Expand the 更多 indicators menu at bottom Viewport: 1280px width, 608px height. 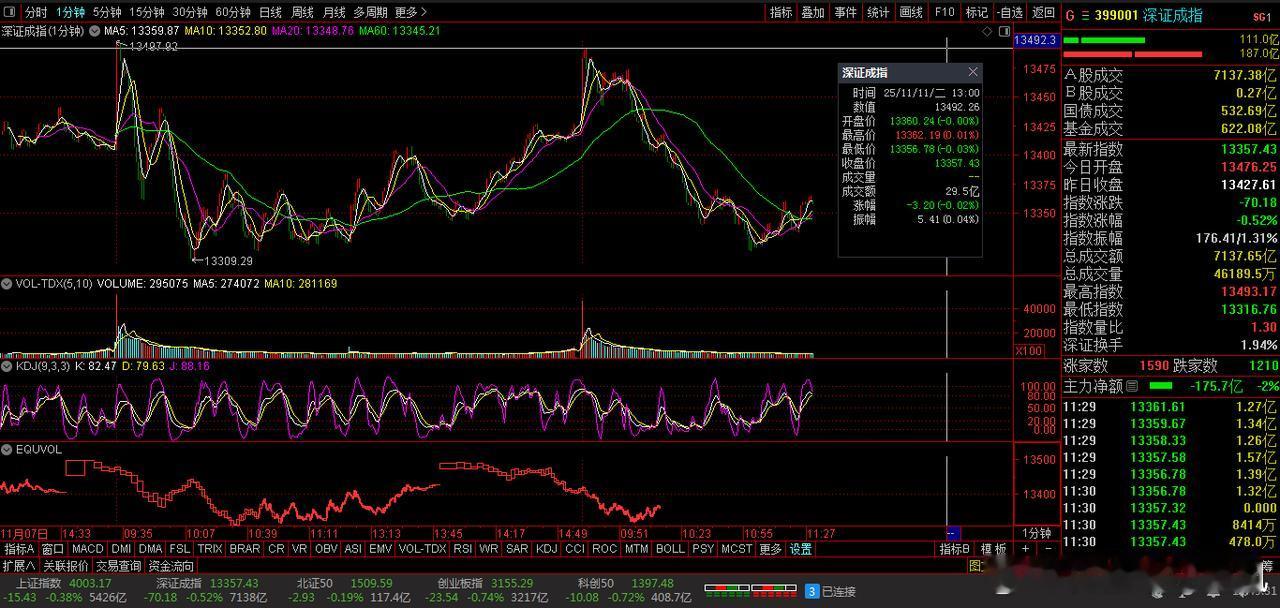pos(770,549)
